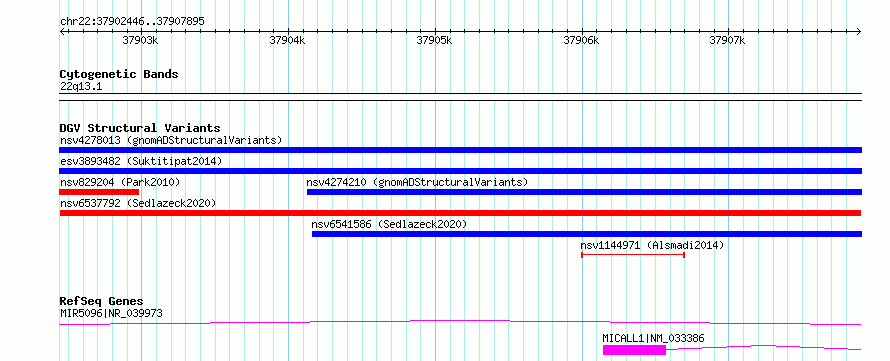Click the MICALL1|NM_033386 gene label
This screenshot has height=361, width=890.
point(653,338)
